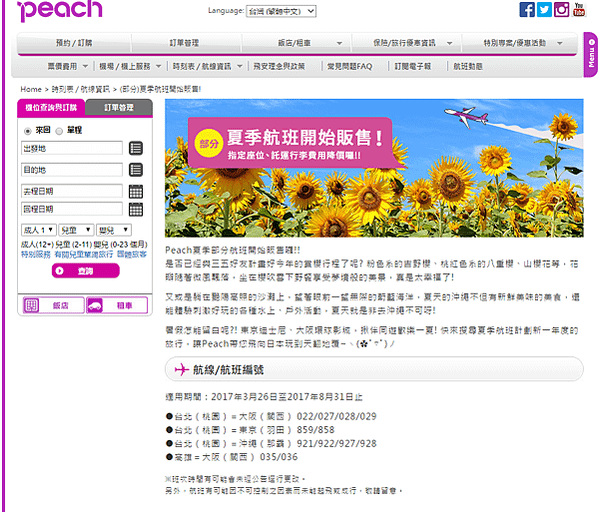
Task: Click the sunflower summer flights banner
Action: [374, 168]
